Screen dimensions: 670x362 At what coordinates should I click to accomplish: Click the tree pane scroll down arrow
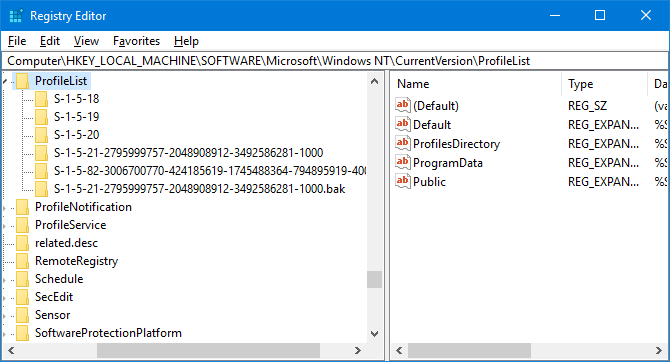pyautogui.click(x=375, y=333)
